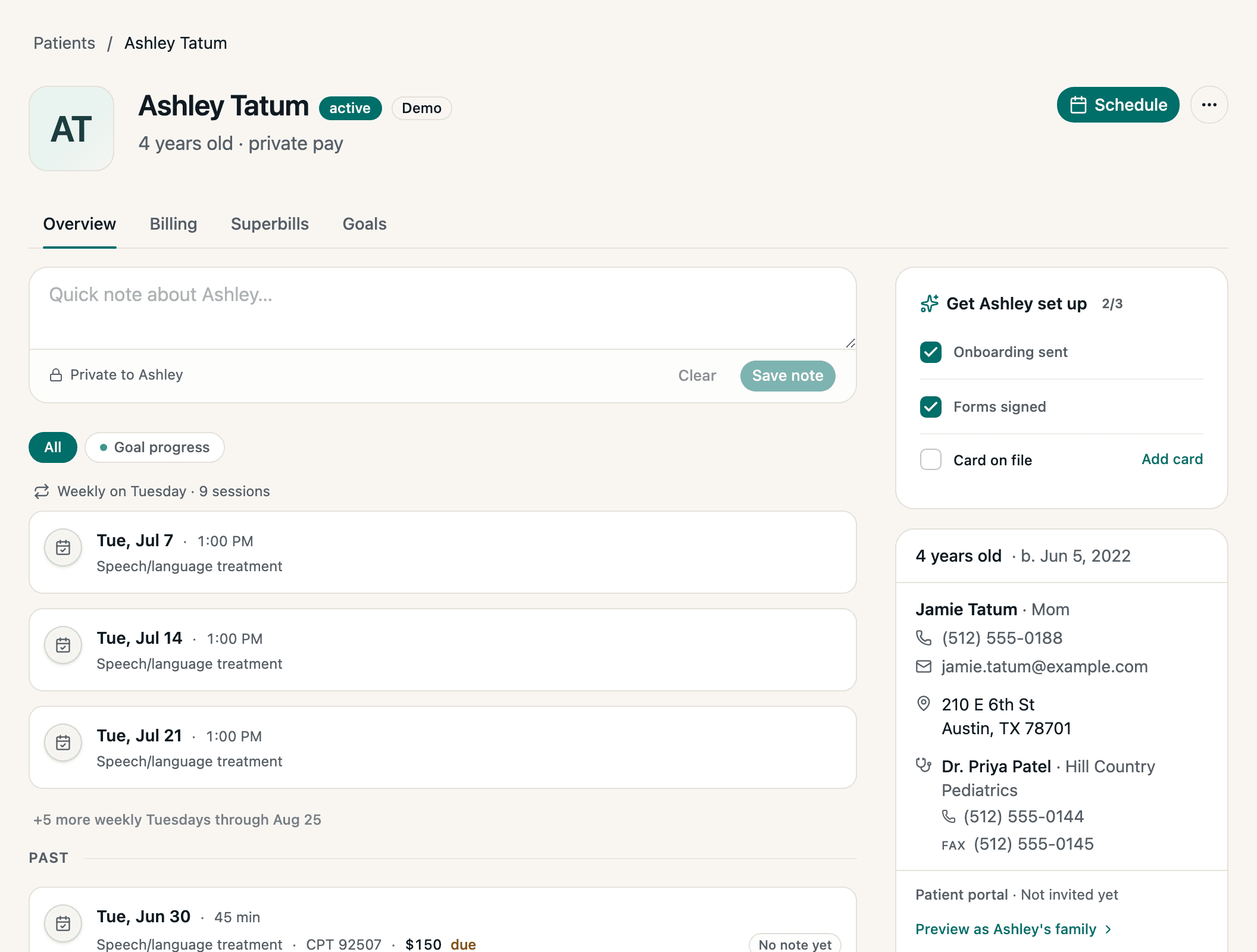Click the Schedule button
The image size is (1257, 952).
coord(1118,105)
